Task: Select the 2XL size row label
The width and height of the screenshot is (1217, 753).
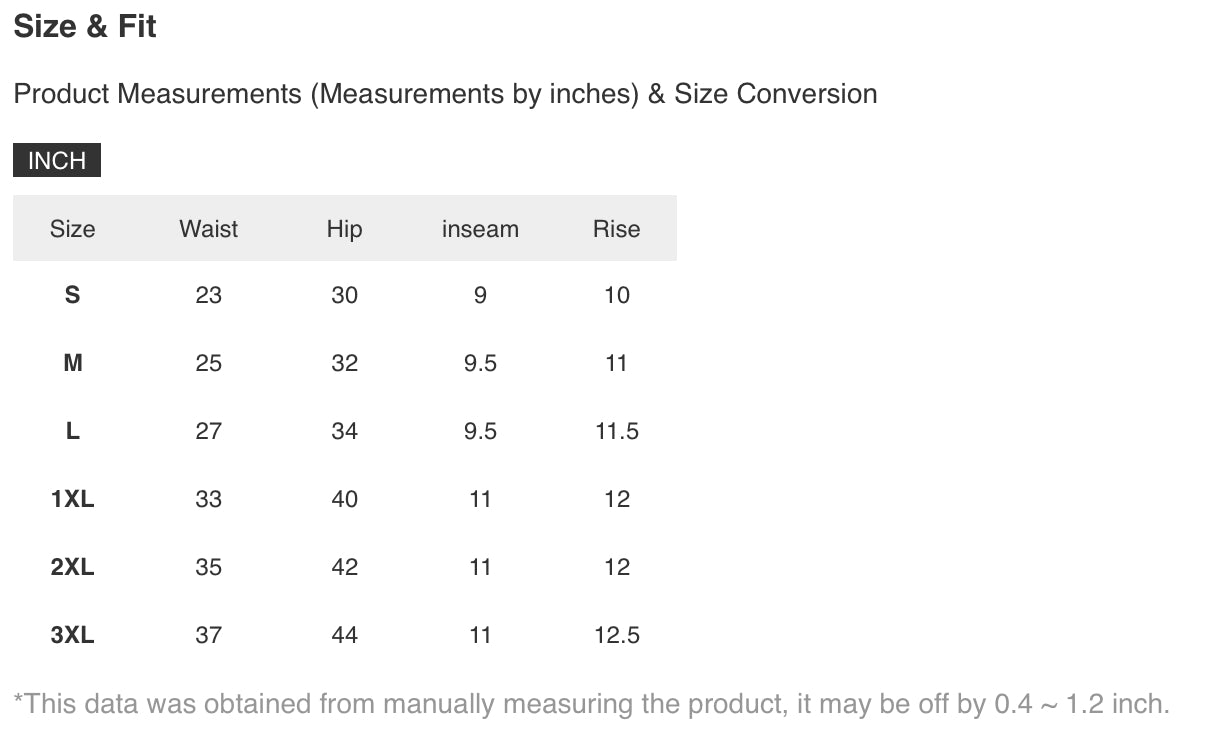Action: tap(72, 567)
